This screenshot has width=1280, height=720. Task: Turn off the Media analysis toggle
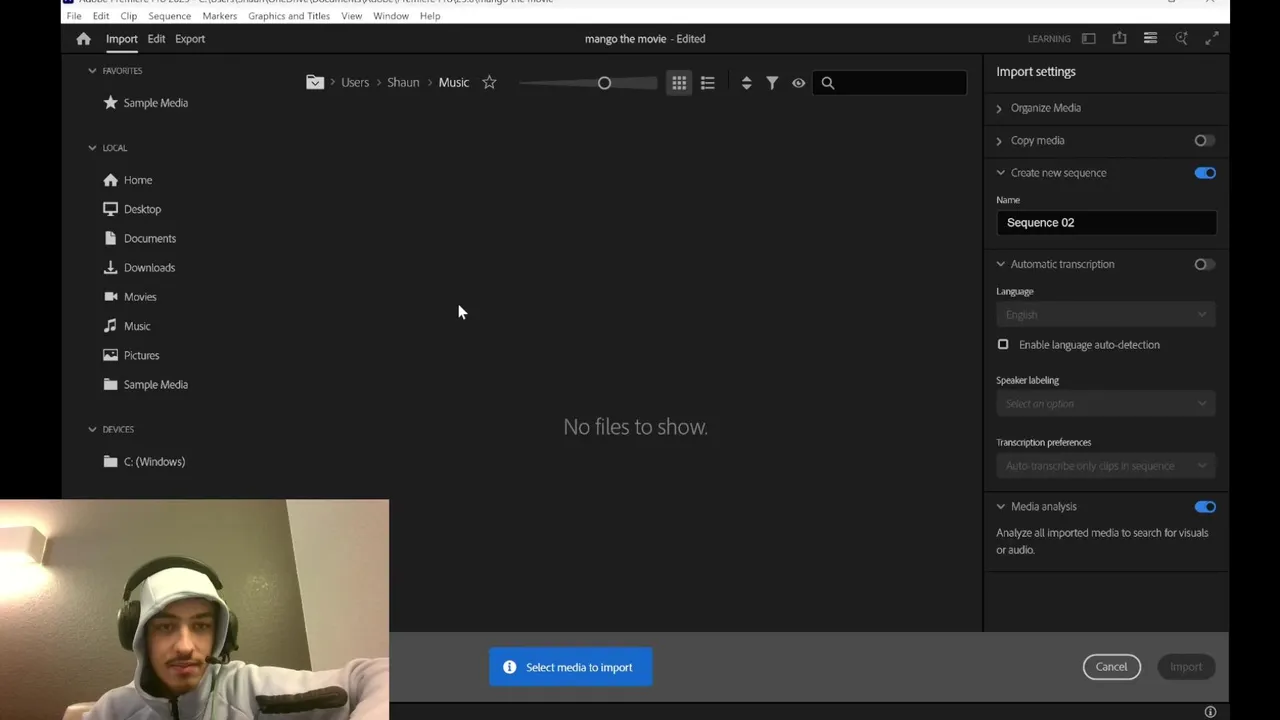[x=1205, y=507]
